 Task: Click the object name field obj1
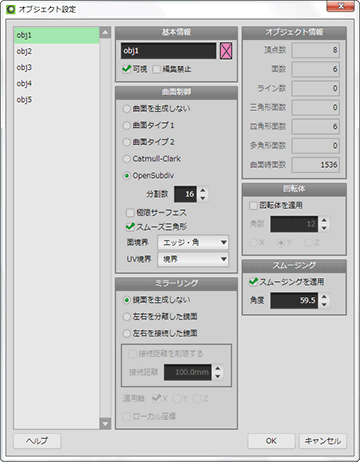pos(168,51)
